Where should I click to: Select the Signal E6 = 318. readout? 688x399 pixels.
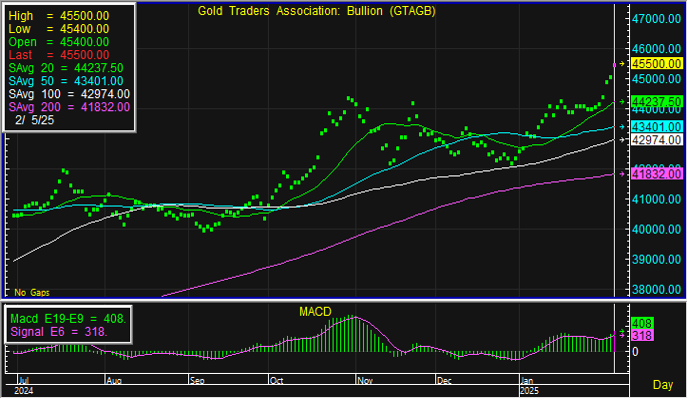tap(59, 332)
